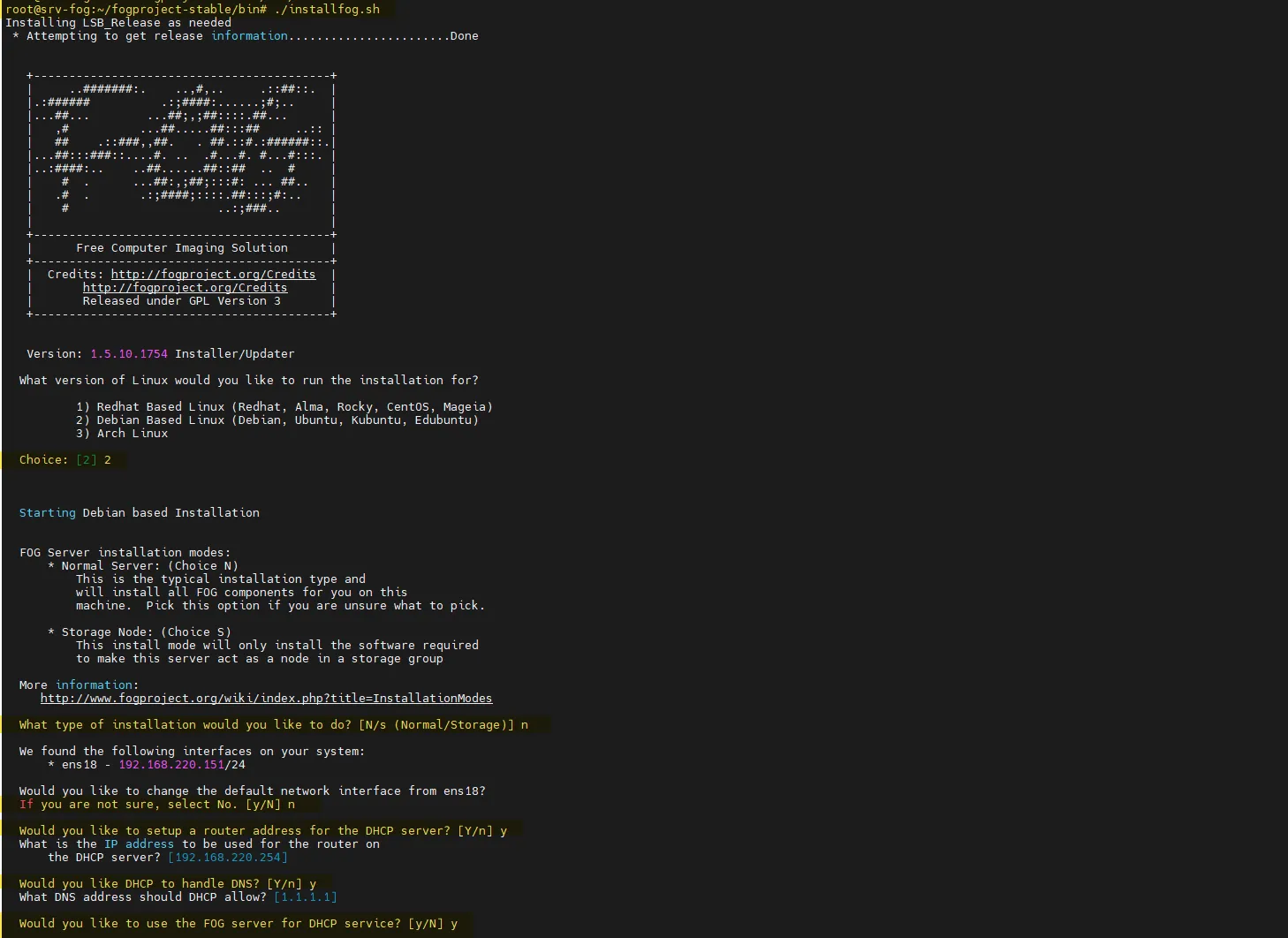Open the InstallationModes wiki link

(x=266, y=699)
